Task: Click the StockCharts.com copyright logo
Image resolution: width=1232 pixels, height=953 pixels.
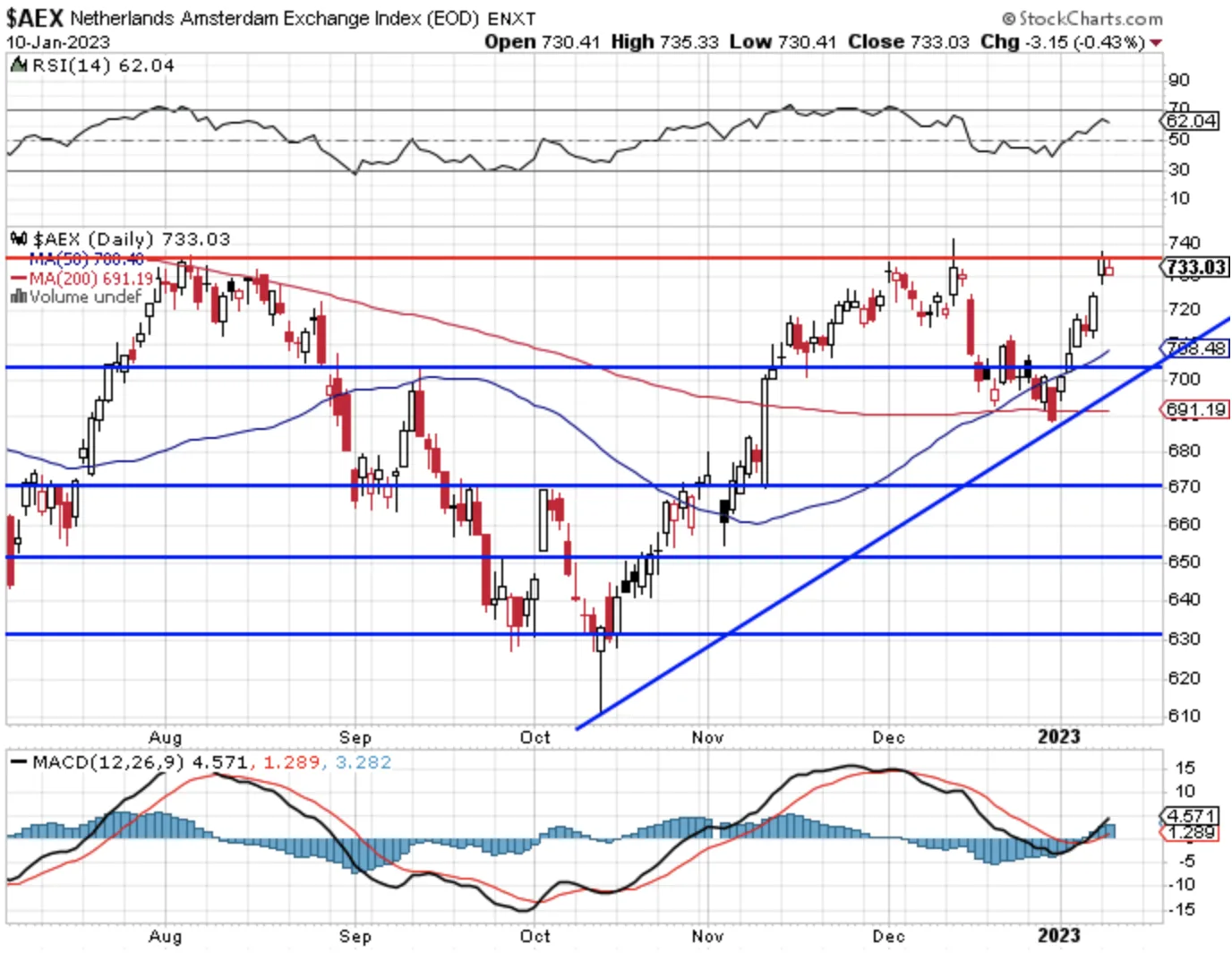Action: tap(1082, 18)
